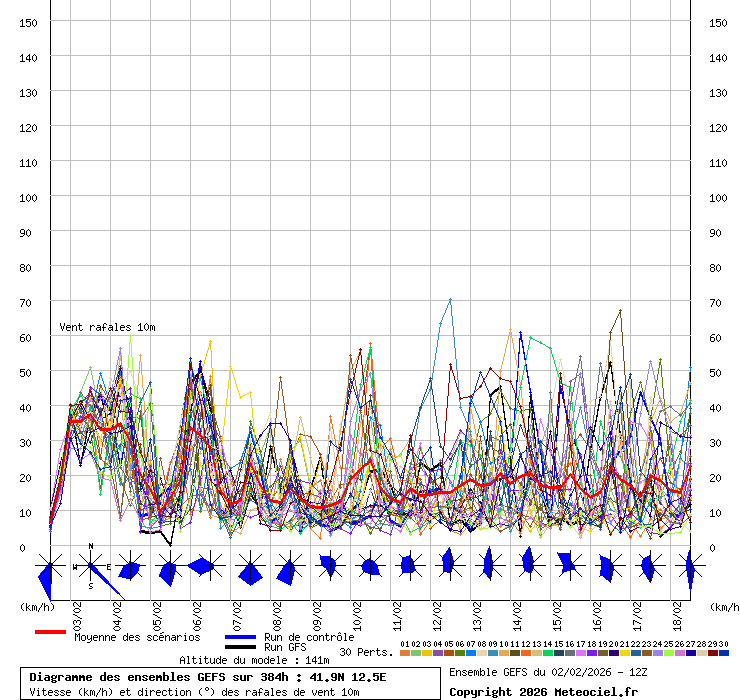Select the last wind rose right of 18/02
Viewport: 740px width, 700px height.
(689, 568)
